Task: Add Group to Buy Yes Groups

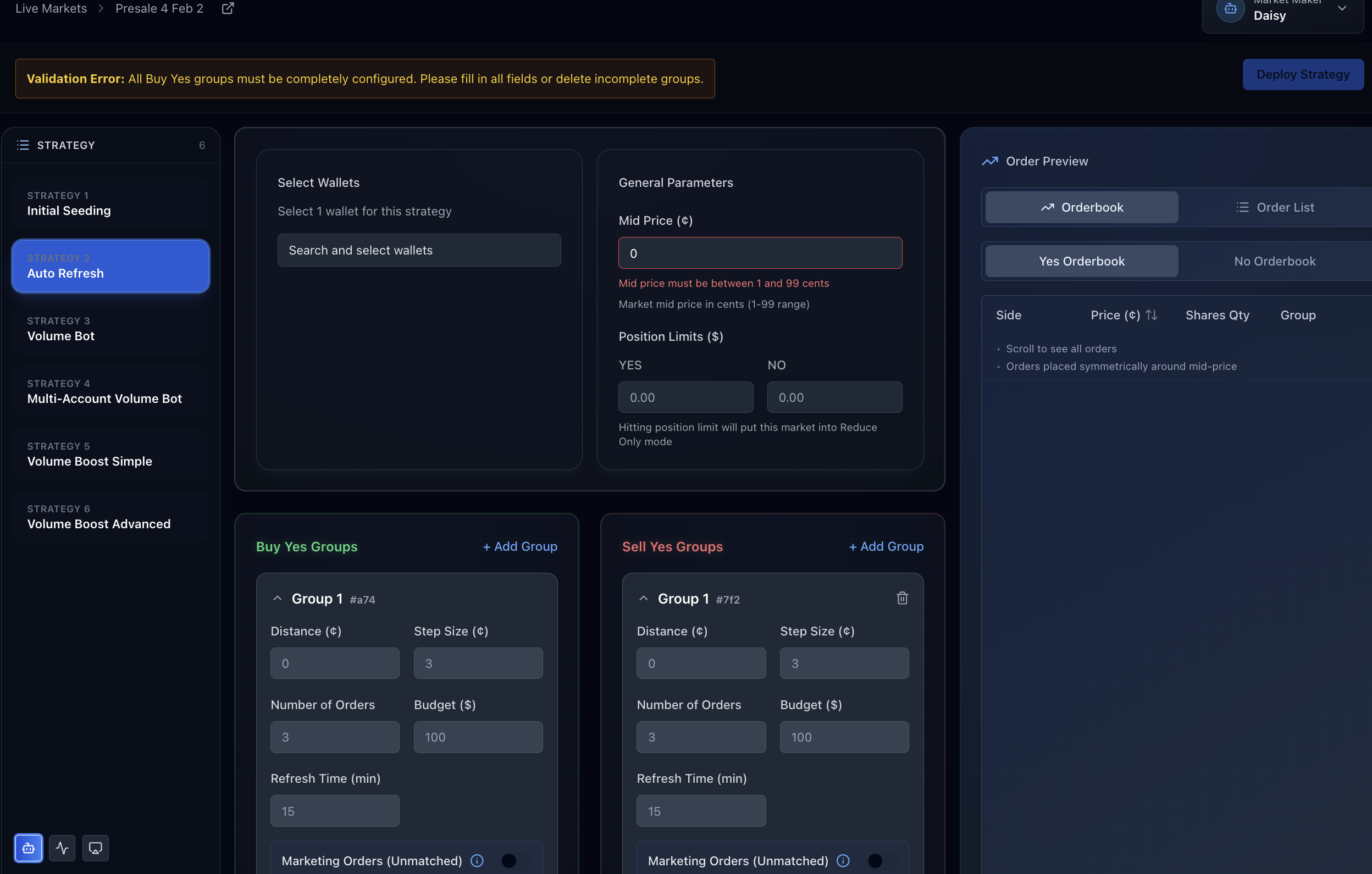Action: pyautogui.click(x=519, y=546)
